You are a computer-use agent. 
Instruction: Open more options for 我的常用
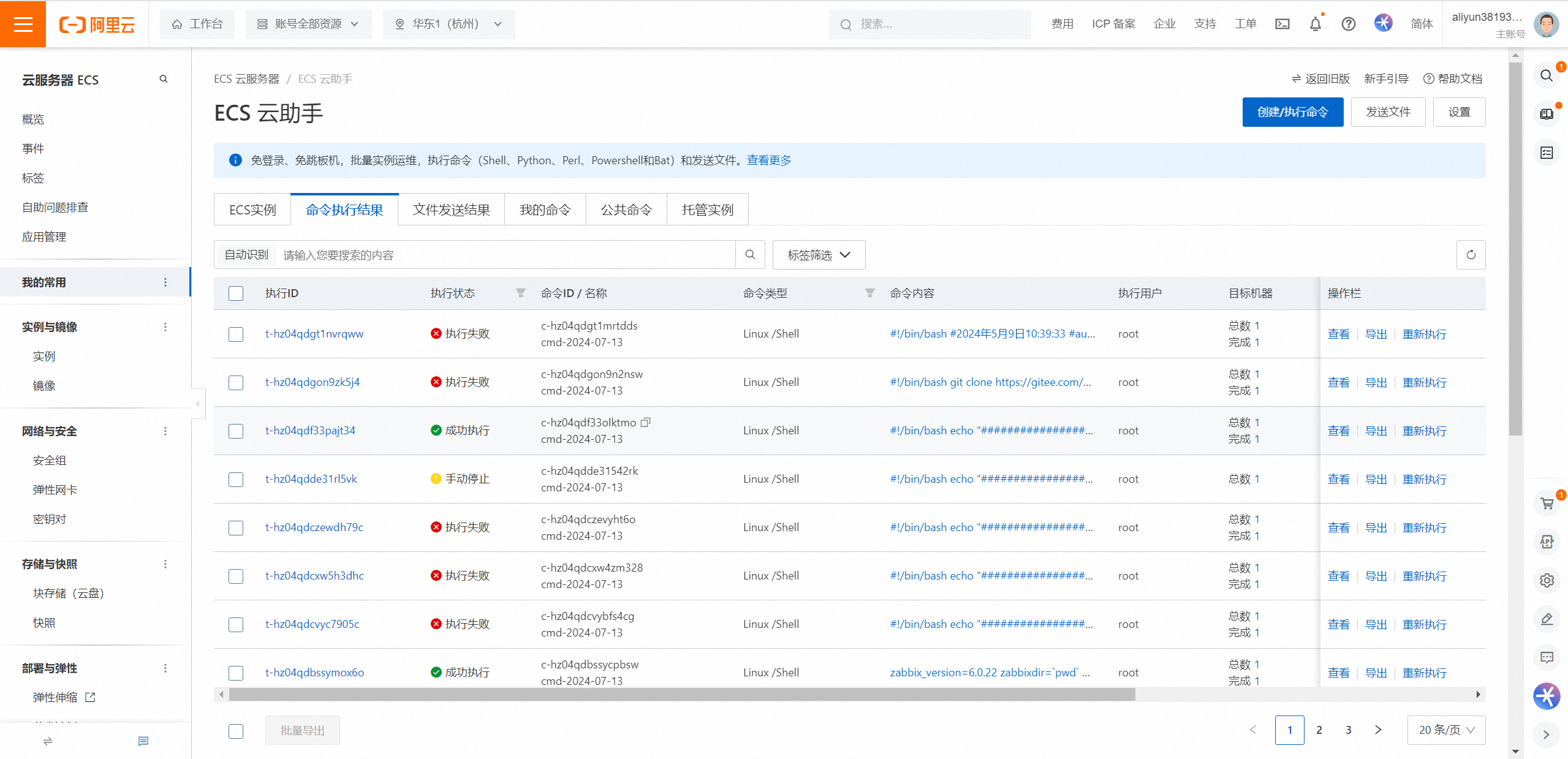(165, 282)
